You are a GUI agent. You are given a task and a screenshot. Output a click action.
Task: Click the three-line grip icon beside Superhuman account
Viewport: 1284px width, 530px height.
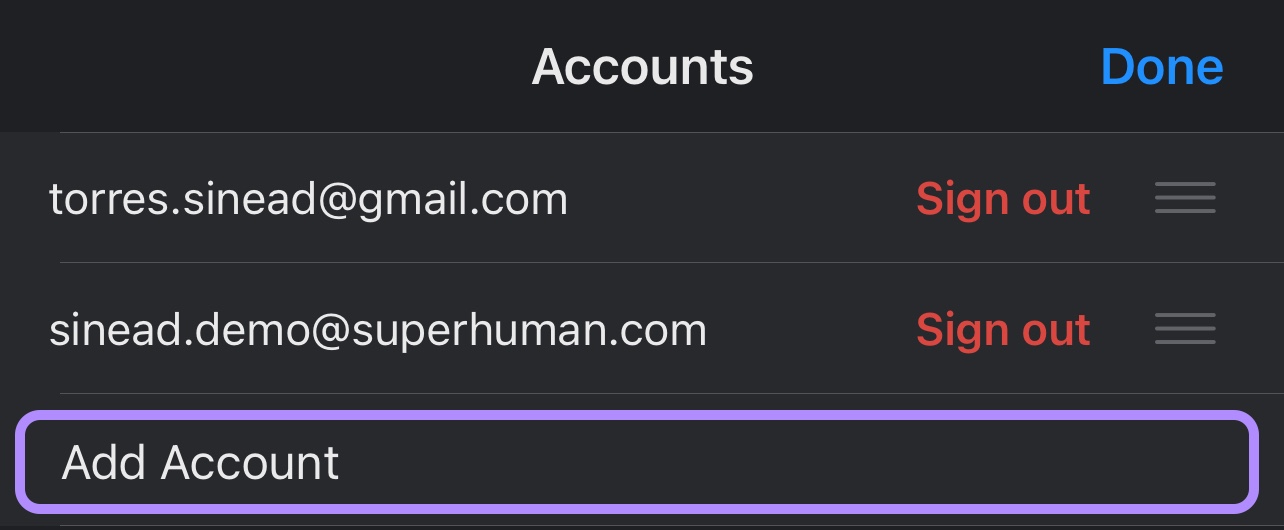[x=1185, y=329]
